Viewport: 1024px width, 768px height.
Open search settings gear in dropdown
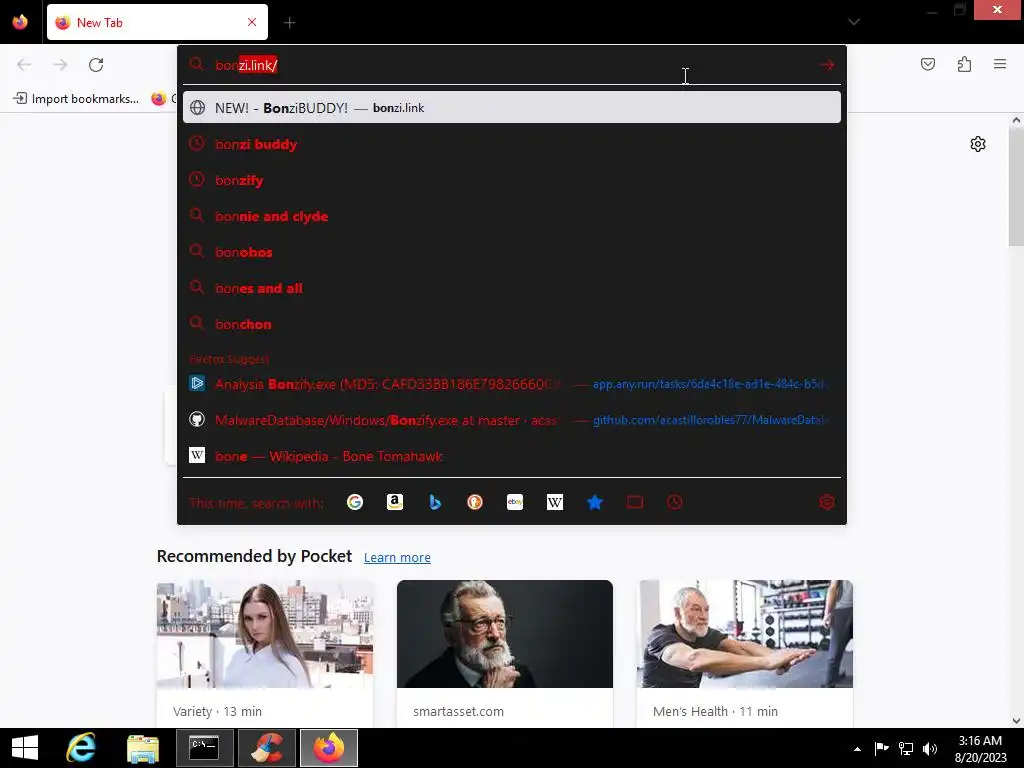[827, 502]
